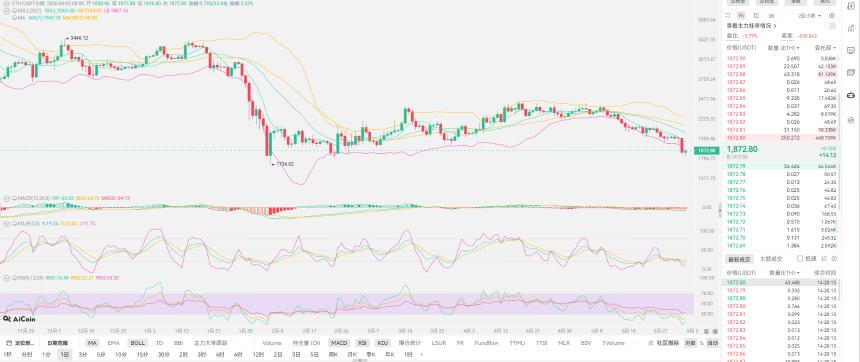Image resolution: width=860 pixels, height=362 pixels.
Task: Click the TVolume indicator
Action: coord(613,343)
